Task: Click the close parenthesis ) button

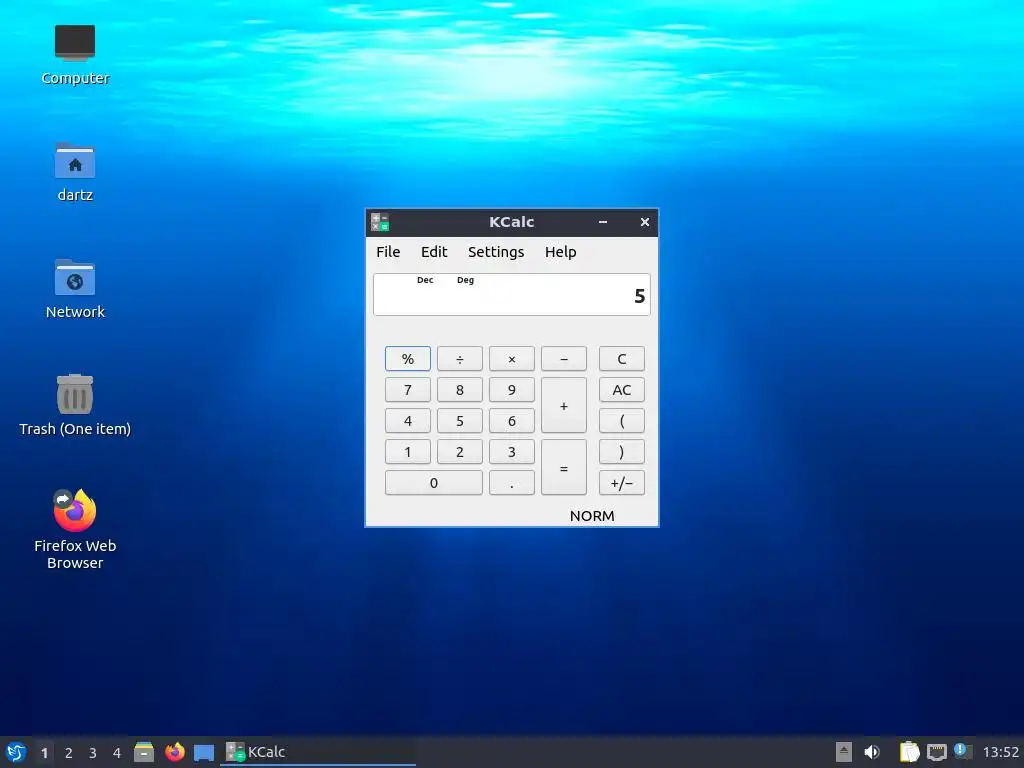Action: click(x=622, y=452)
